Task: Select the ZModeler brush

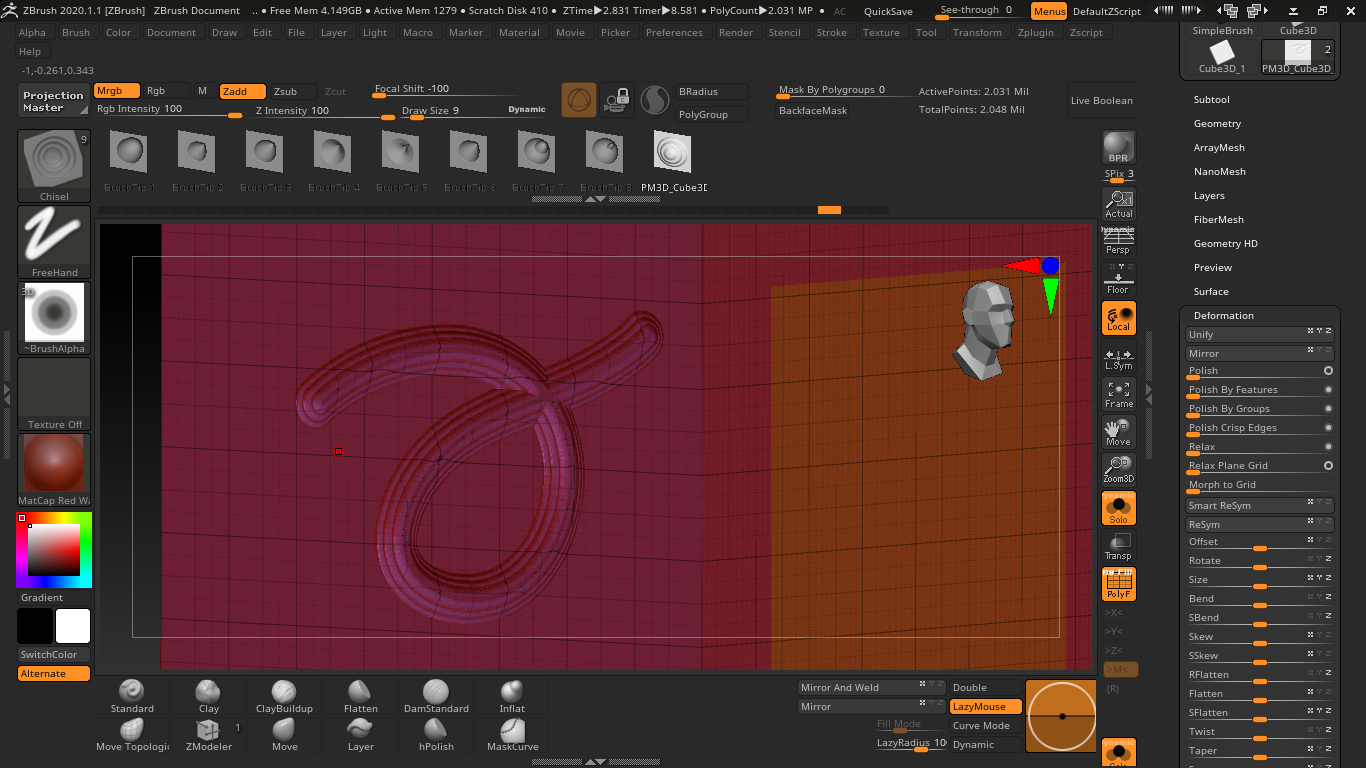Action: click(x=209, y=735)
